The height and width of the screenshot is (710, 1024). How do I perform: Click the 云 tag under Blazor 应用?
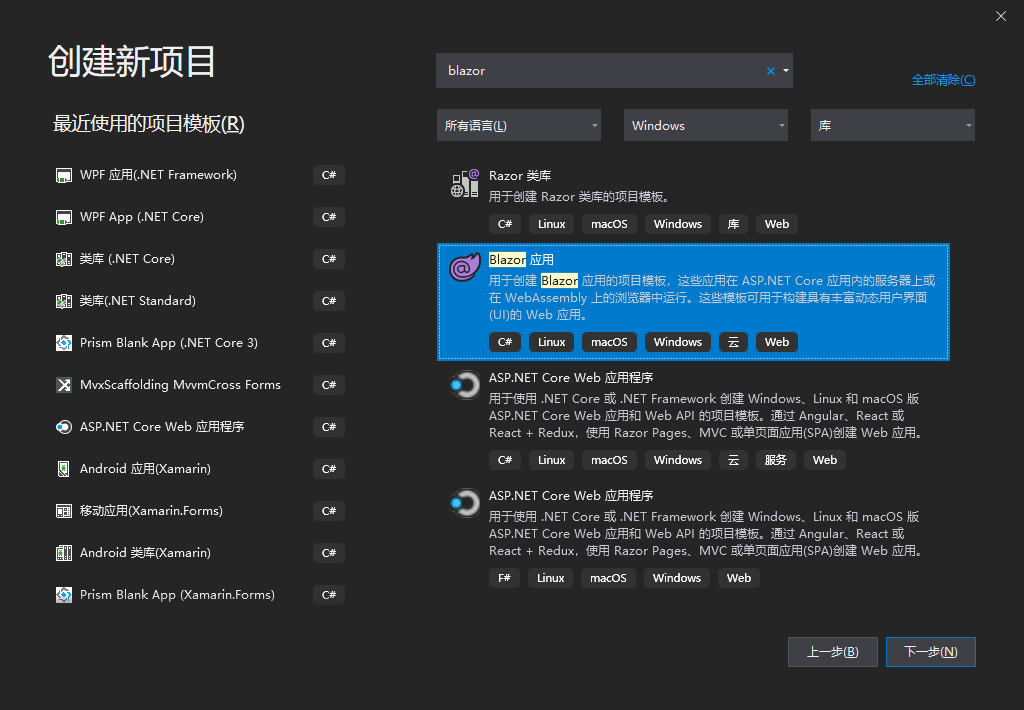click(x=733, y=342)
